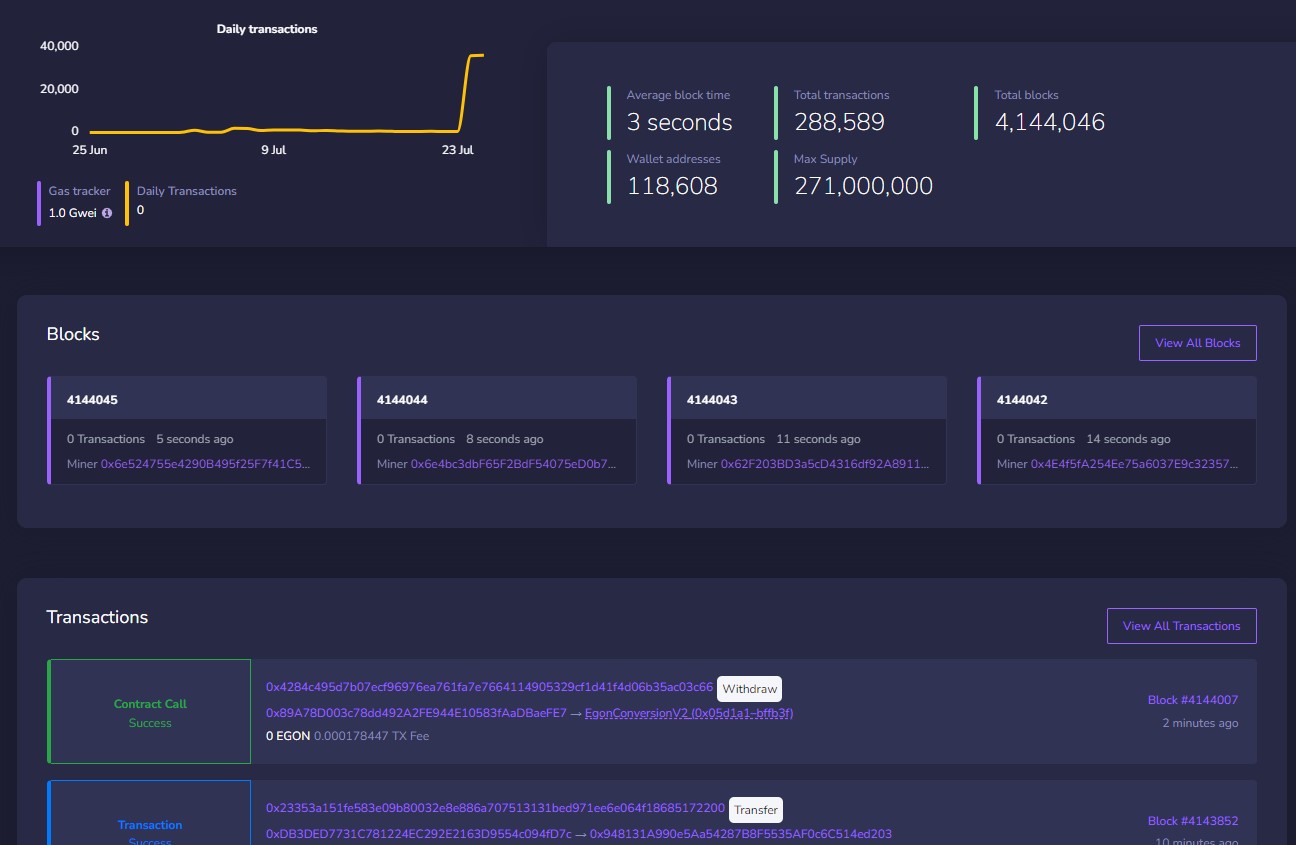Click the 271,000,000 max supply value
The height and width of the screenshot is (845, 1296).
click(x=863, y=186)
